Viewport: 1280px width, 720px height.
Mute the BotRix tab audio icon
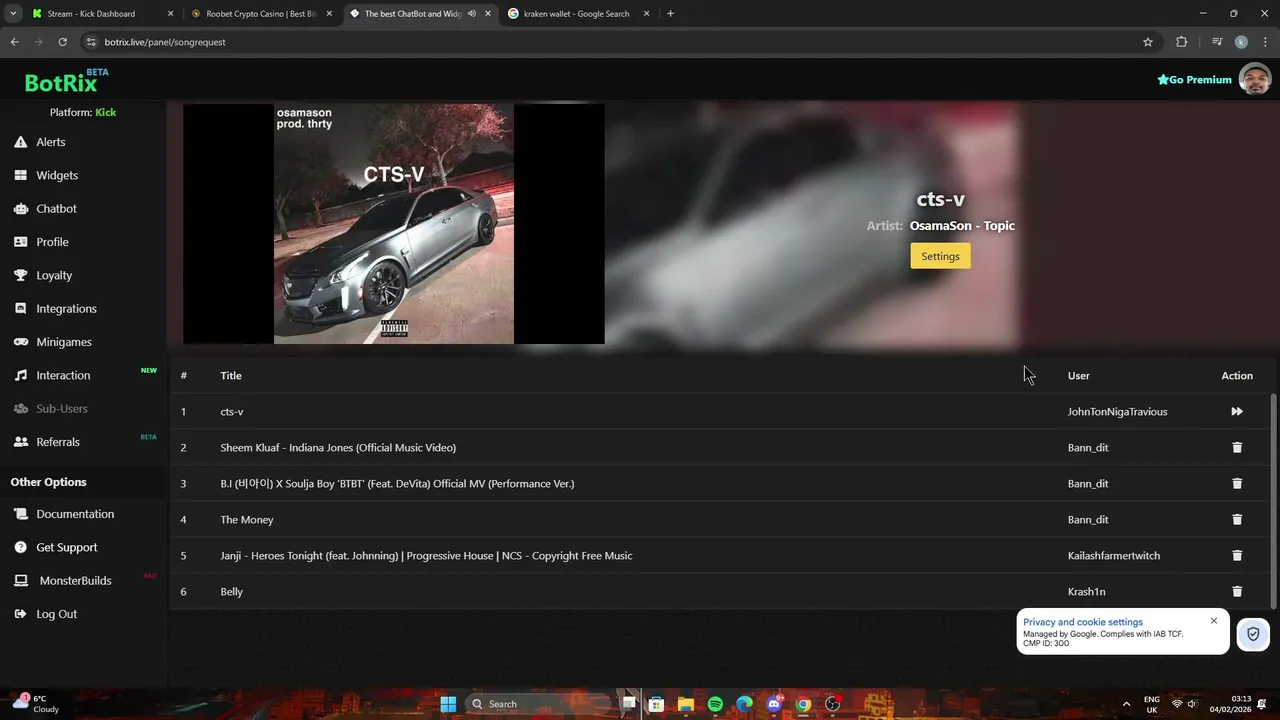pos(471,14)
